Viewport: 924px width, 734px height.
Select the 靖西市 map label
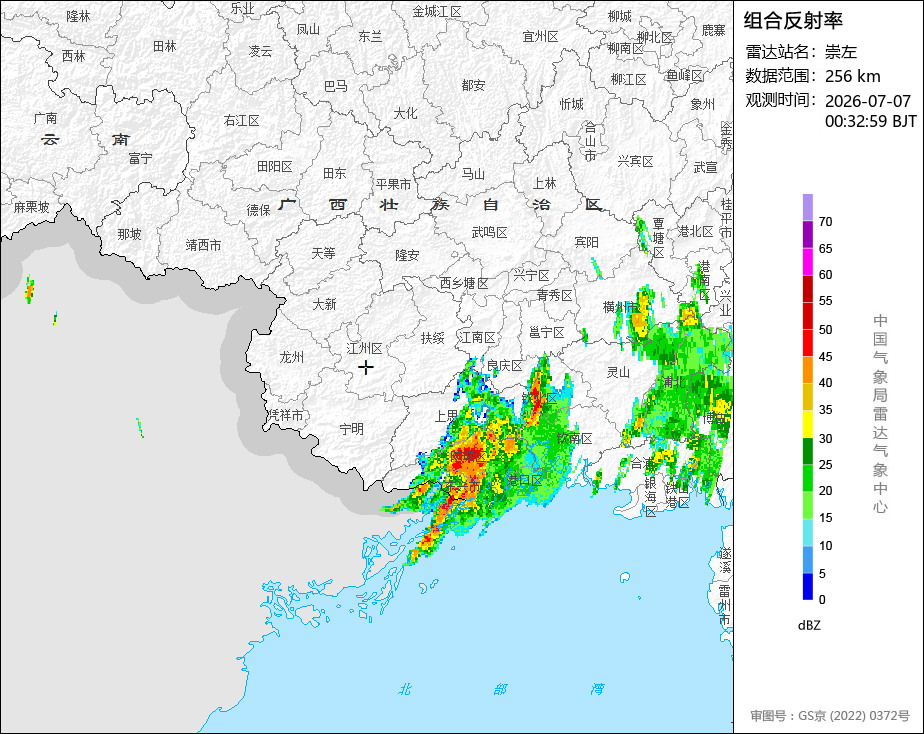point(203,245)
